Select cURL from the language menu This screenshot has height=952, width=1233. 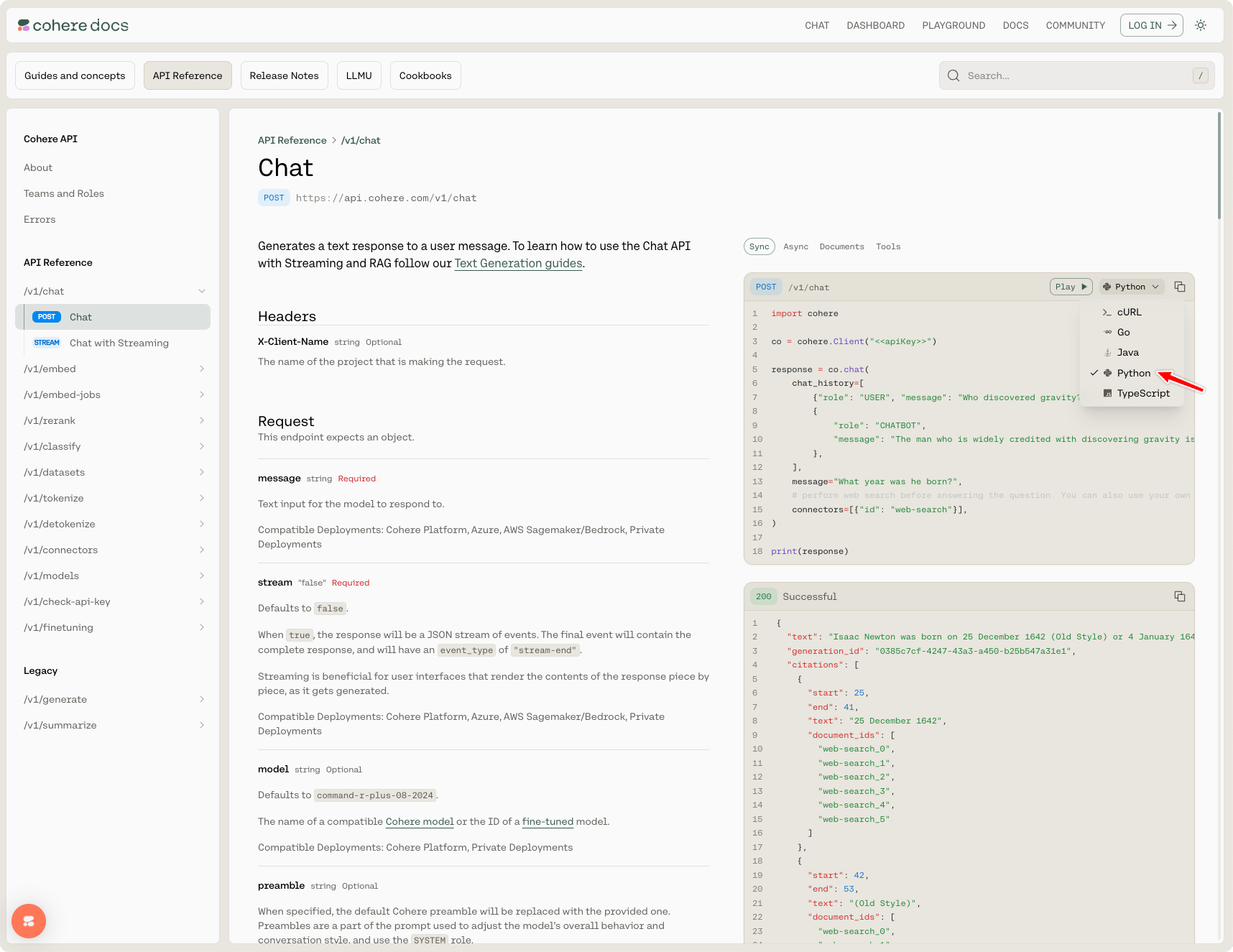pos(1129,313)
